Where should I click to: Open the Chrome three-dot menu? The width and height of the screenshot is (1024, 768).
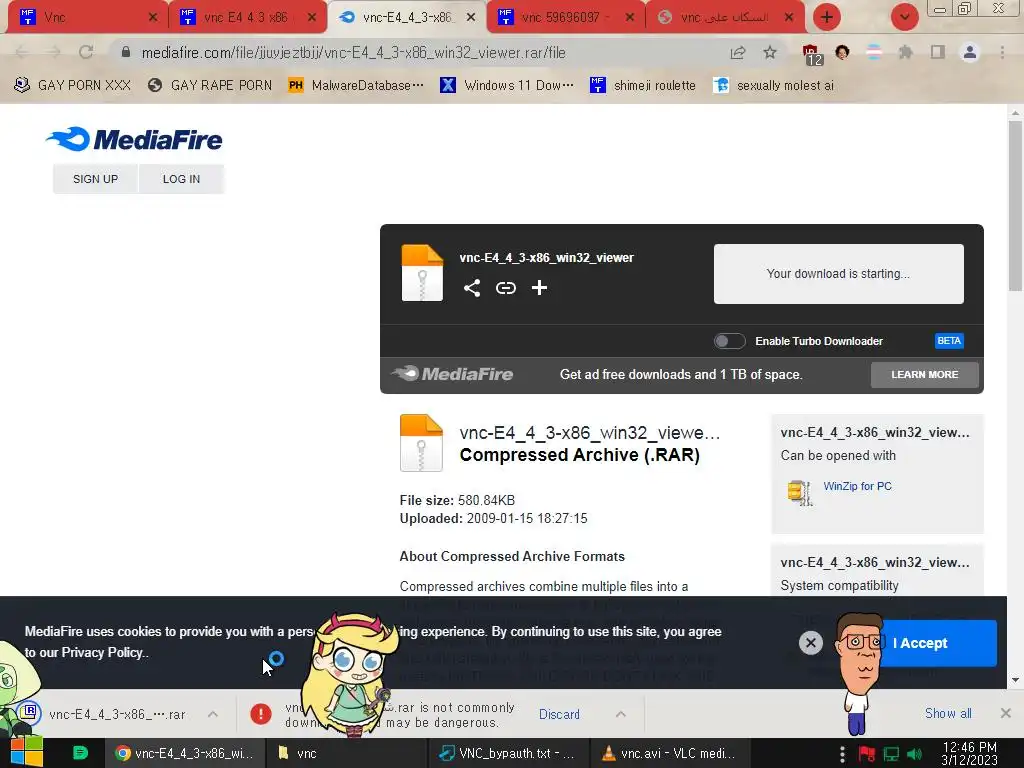pyautogui.click(x=1002, y=52)
